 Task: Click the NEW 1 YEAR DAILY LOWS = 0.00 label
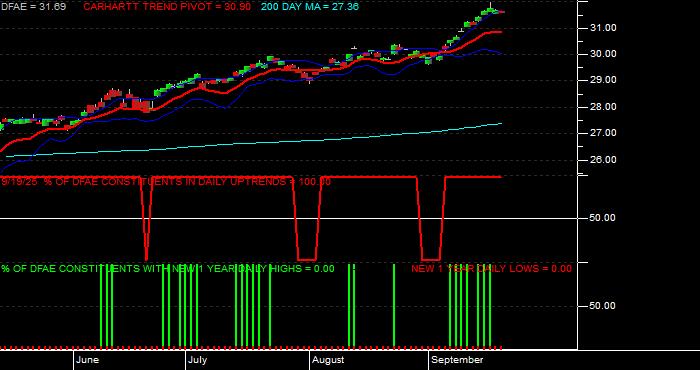(x=491, y=269)
